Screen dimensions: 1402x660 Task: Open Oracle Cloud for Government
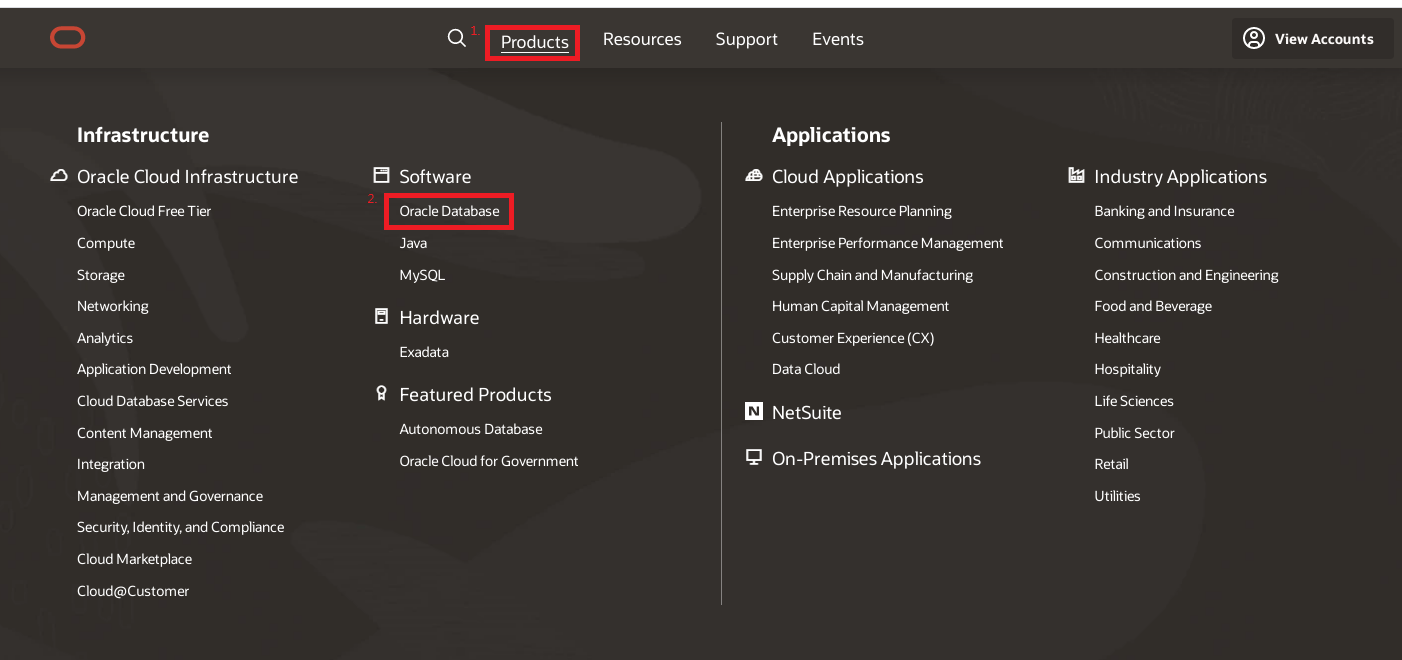click(489, 461)
